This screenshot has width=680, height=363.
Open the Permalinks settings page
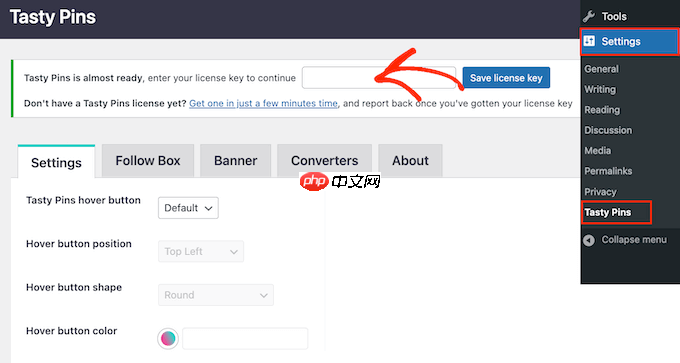pos(608,171)
